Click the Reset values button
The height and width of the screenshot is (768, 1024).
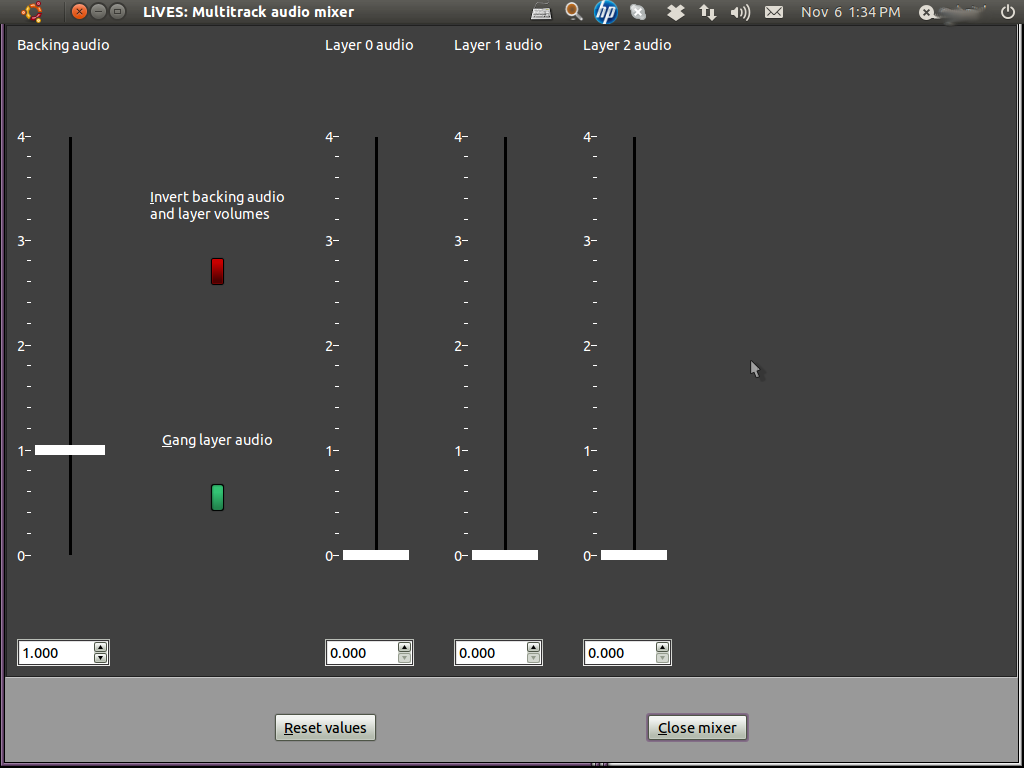325,728
